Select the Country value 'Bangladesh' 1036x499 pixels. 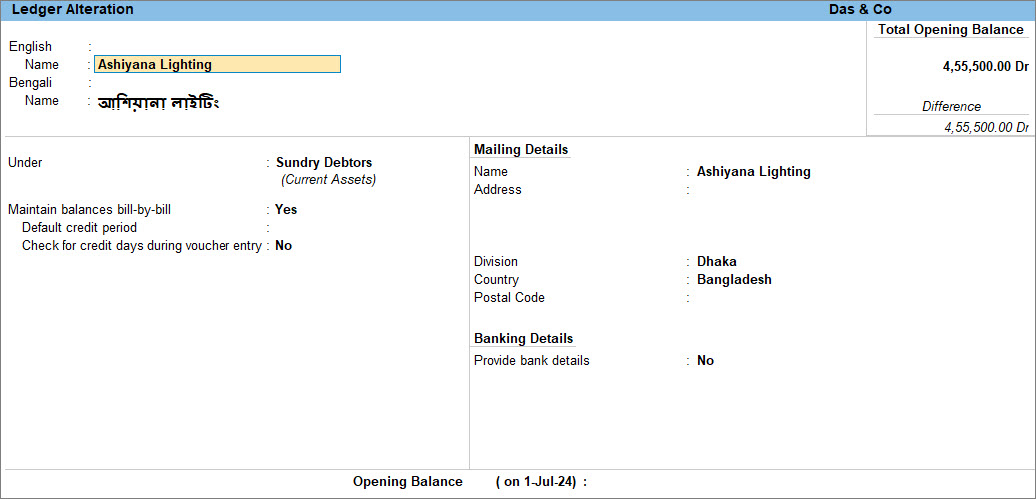734,279
